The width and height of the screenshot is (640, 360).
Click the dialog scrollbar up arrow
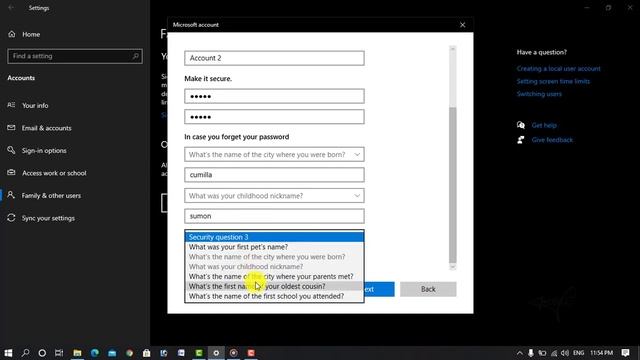452,49
